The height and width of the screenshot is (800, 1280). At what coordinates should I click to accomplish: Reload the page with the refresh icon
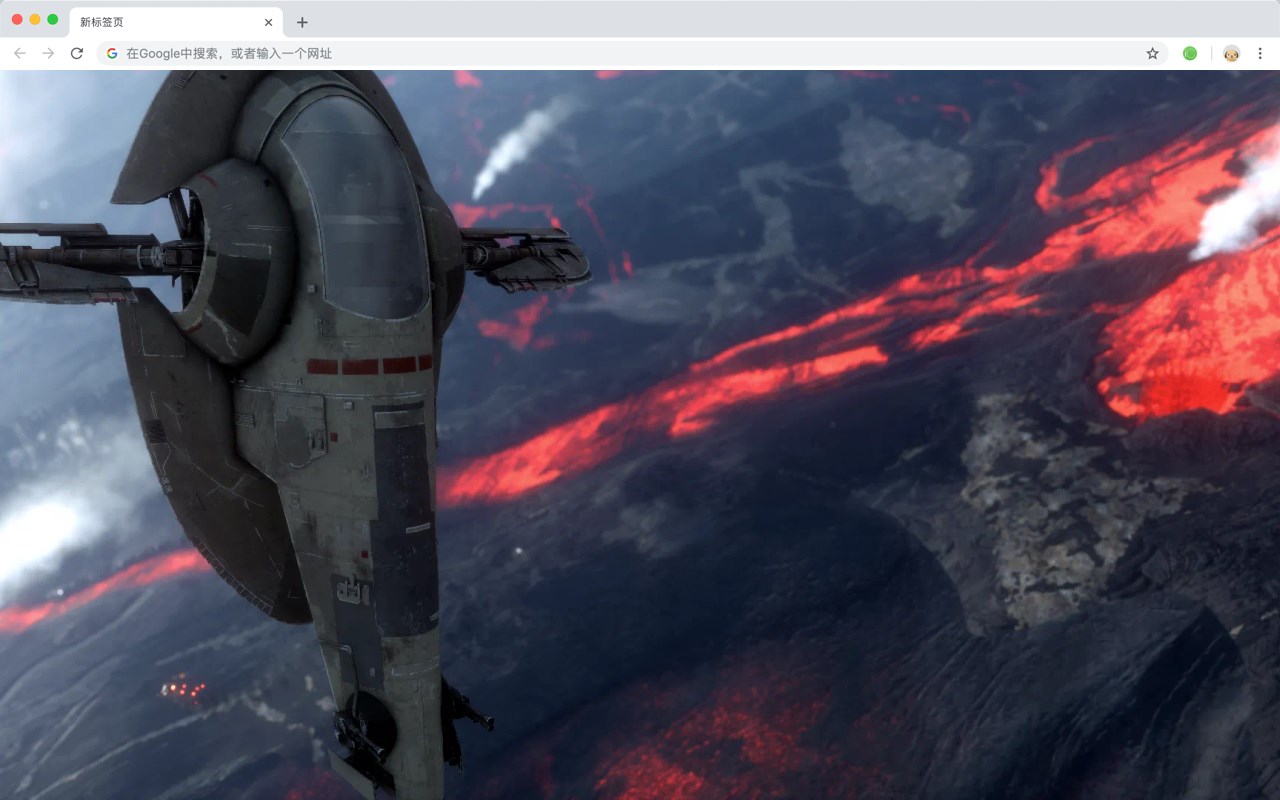77,53
